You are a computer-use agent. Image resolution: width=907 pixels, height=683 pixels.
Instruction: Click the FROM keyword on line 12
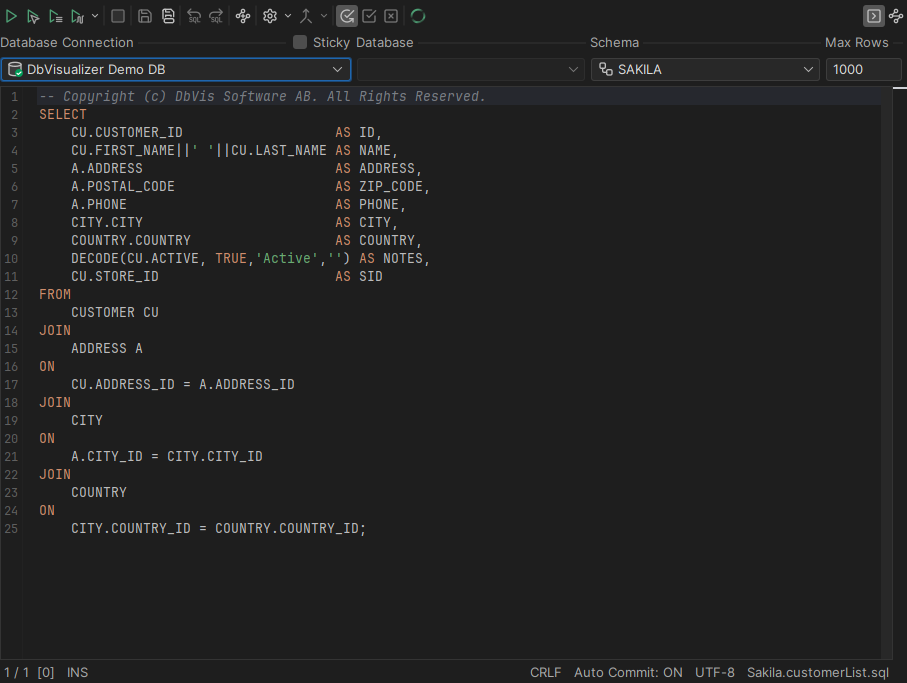click(x=55, y=294)
